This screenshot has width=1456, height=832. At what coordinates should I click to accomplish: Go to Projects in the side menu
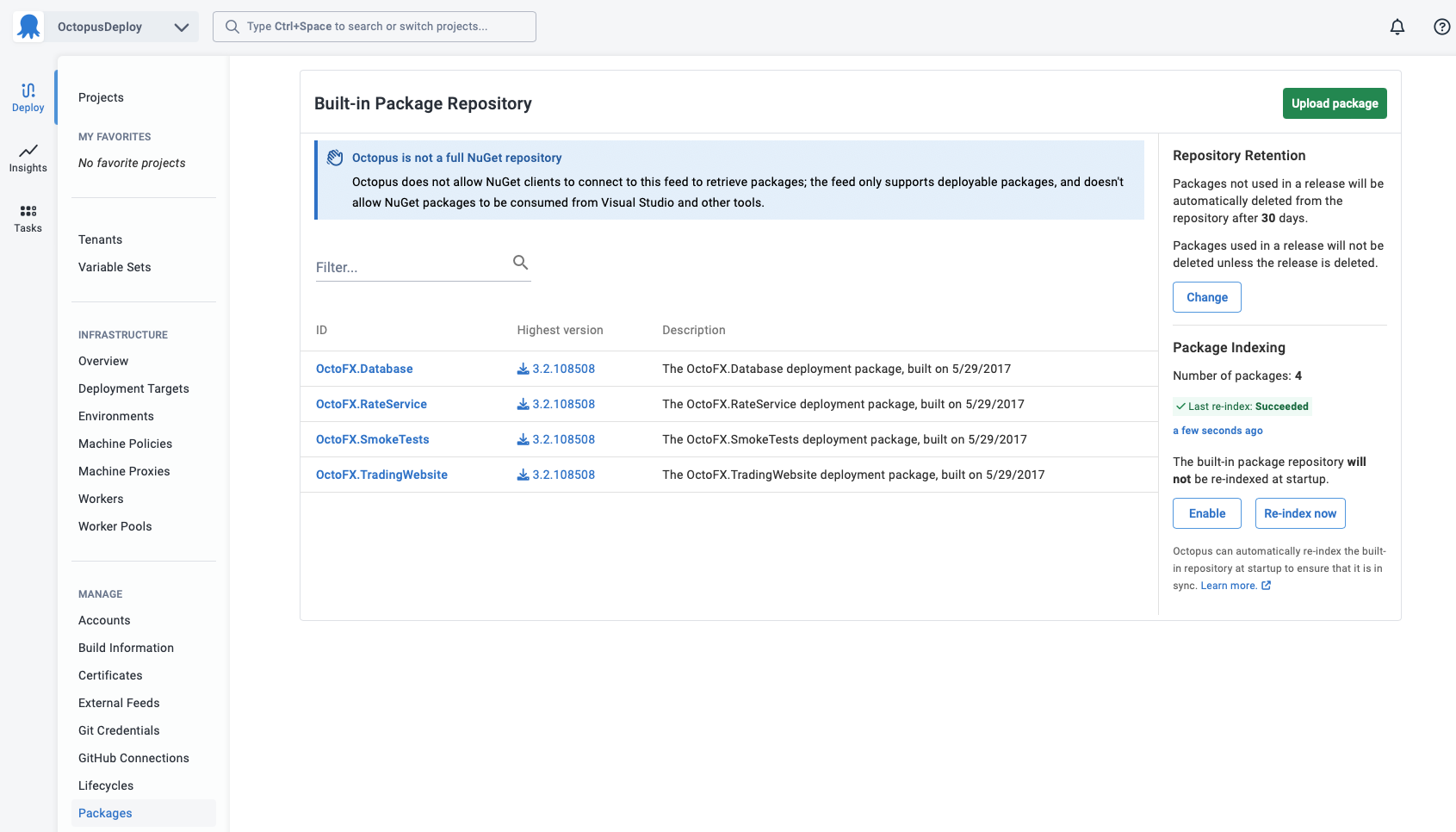[101, 97]
